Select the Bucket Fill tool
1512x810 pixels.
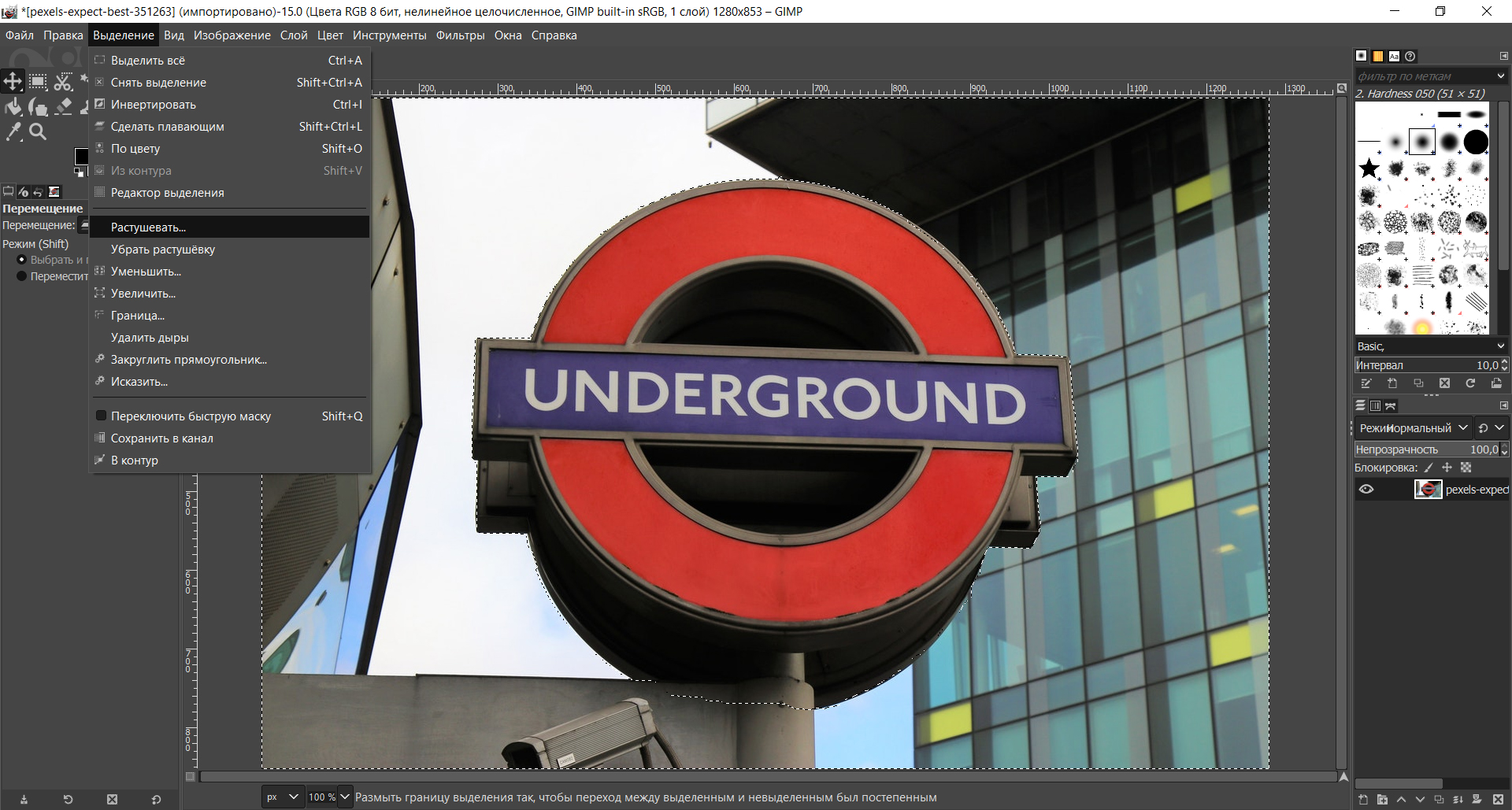coord(13,106)
